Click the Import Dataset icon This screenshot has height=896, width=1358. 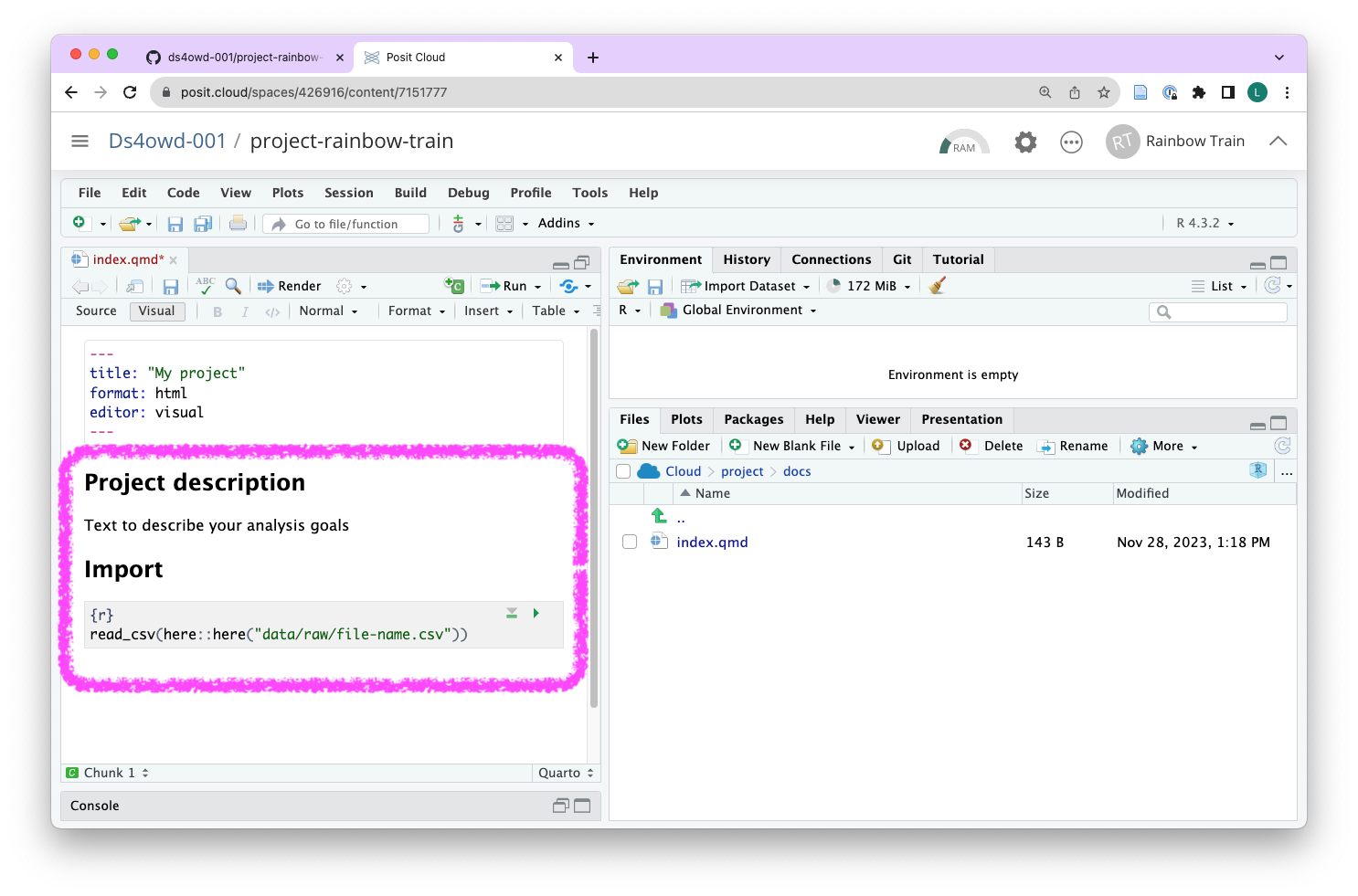coord(691,286)
